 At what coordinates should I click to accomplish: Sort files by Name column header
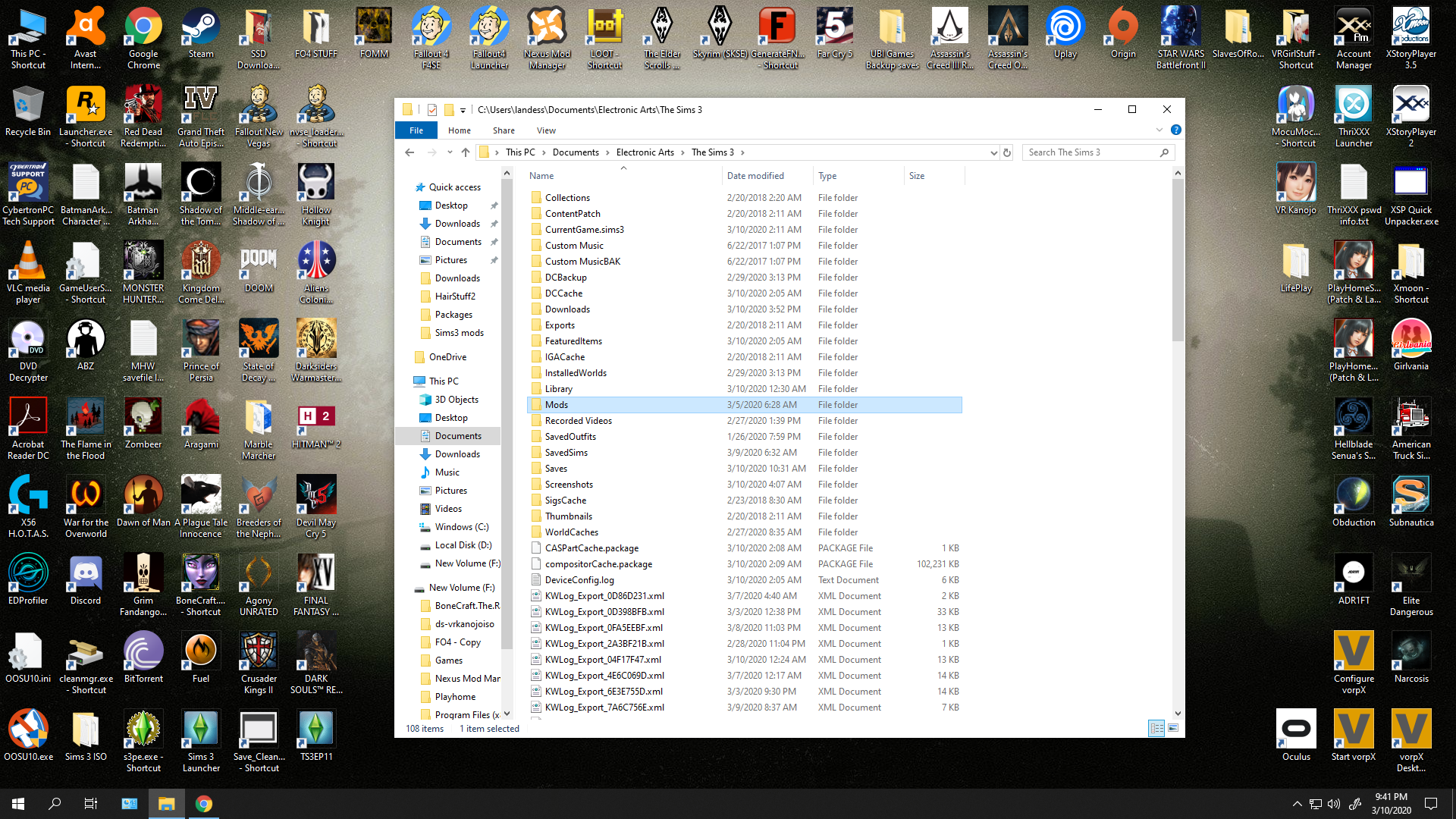tap(623, 176)
